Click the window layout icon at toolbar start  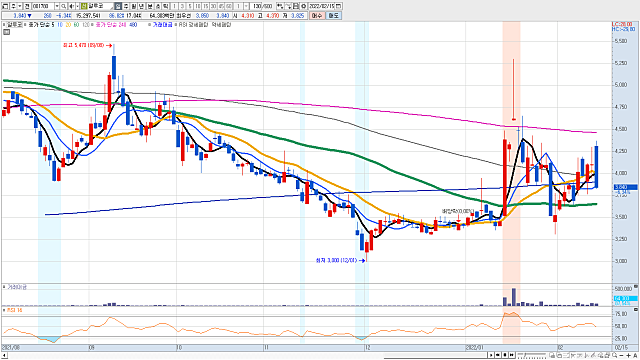(5, 6)
